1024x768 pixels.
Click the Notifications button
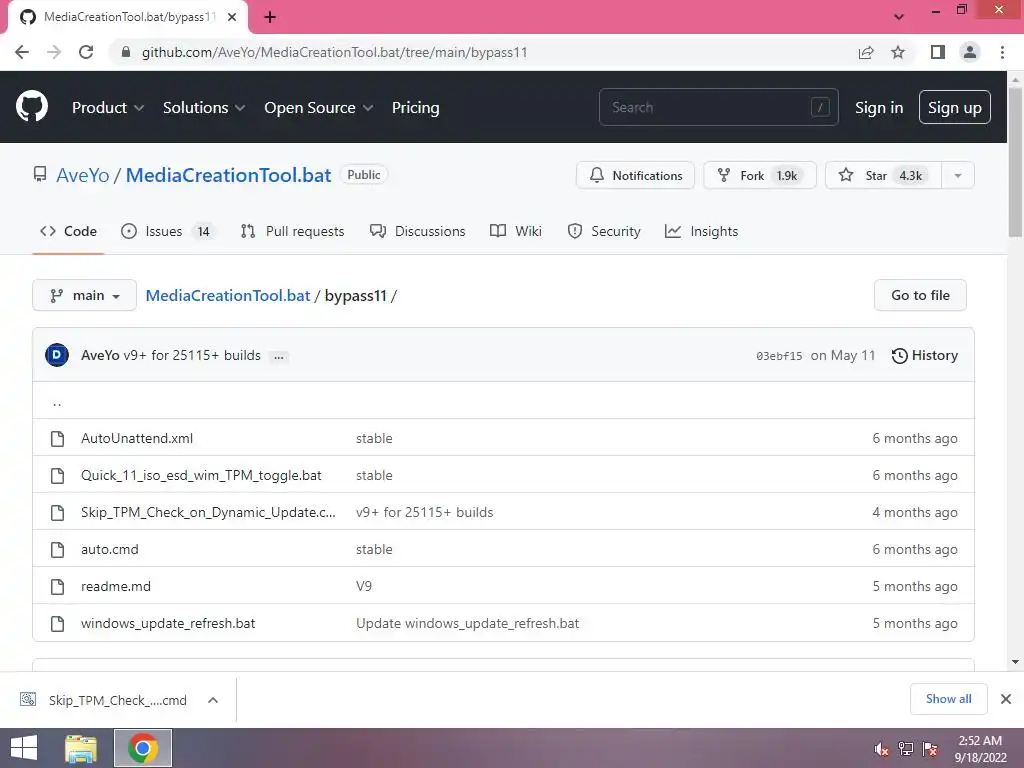635,175
